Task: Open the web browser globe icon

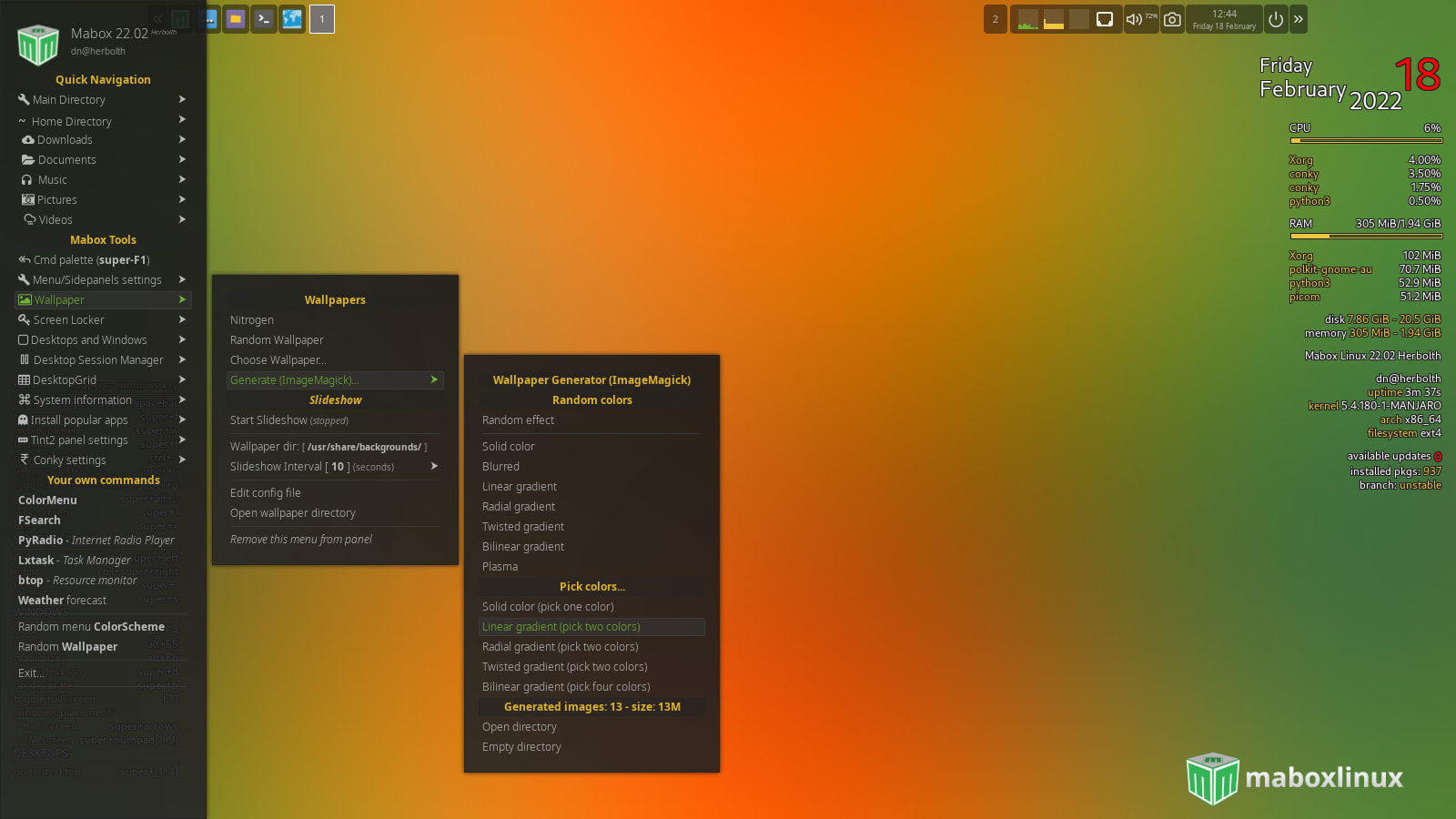Action: (292, 19)
